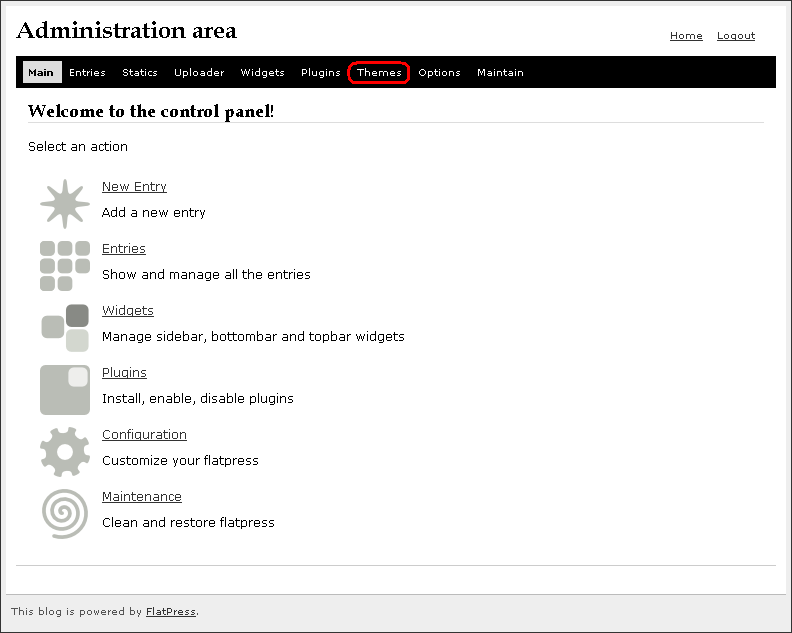Click the starburst New Entry icon

[x=65, y=204]
